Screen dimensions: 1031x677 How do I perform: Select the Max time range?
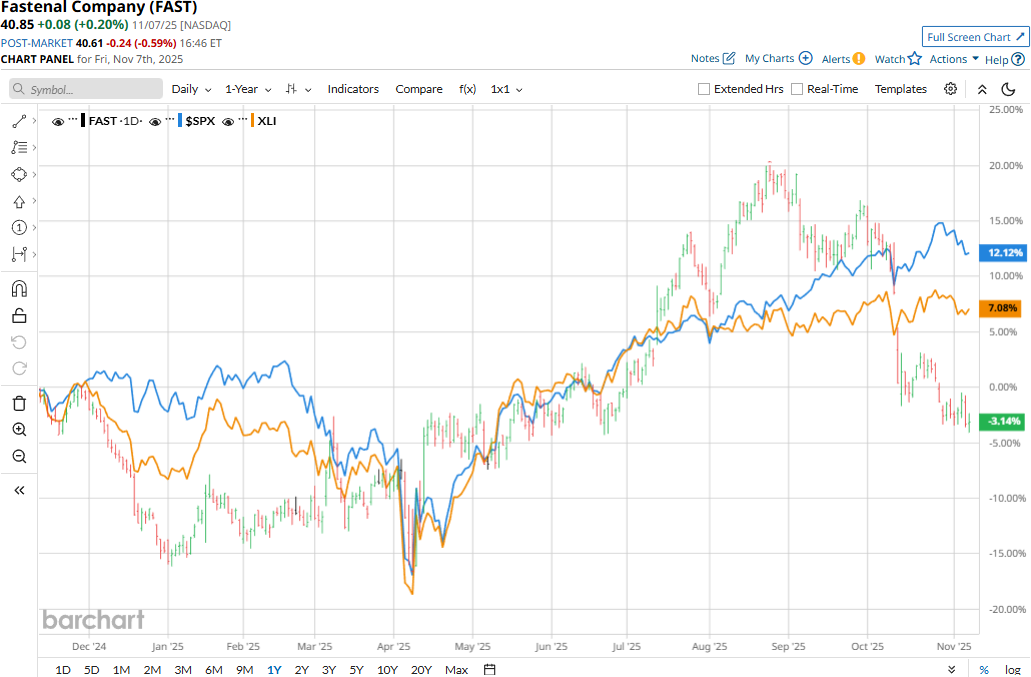[456, 670]
